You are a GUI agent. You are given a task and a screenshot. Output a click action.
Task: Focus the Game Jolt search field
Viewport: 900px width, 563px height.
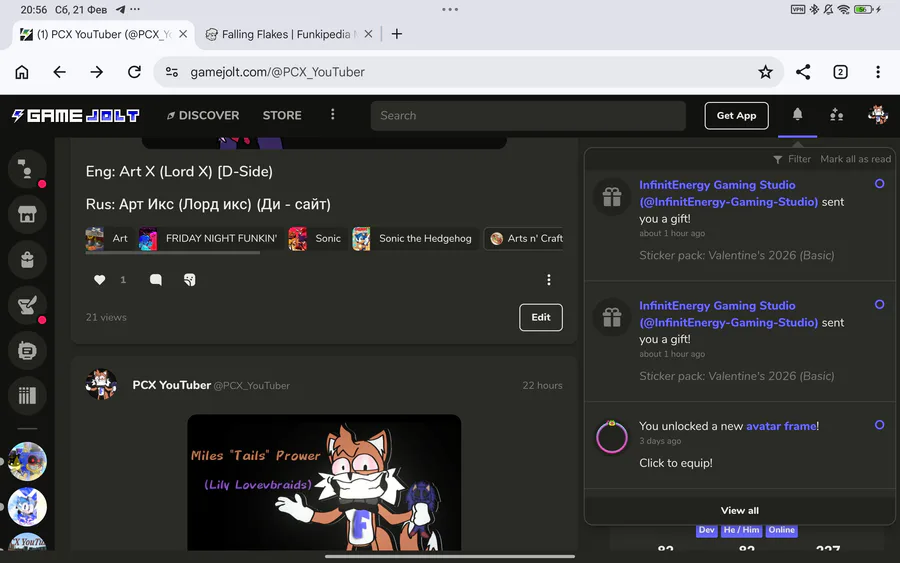(528, 115)
